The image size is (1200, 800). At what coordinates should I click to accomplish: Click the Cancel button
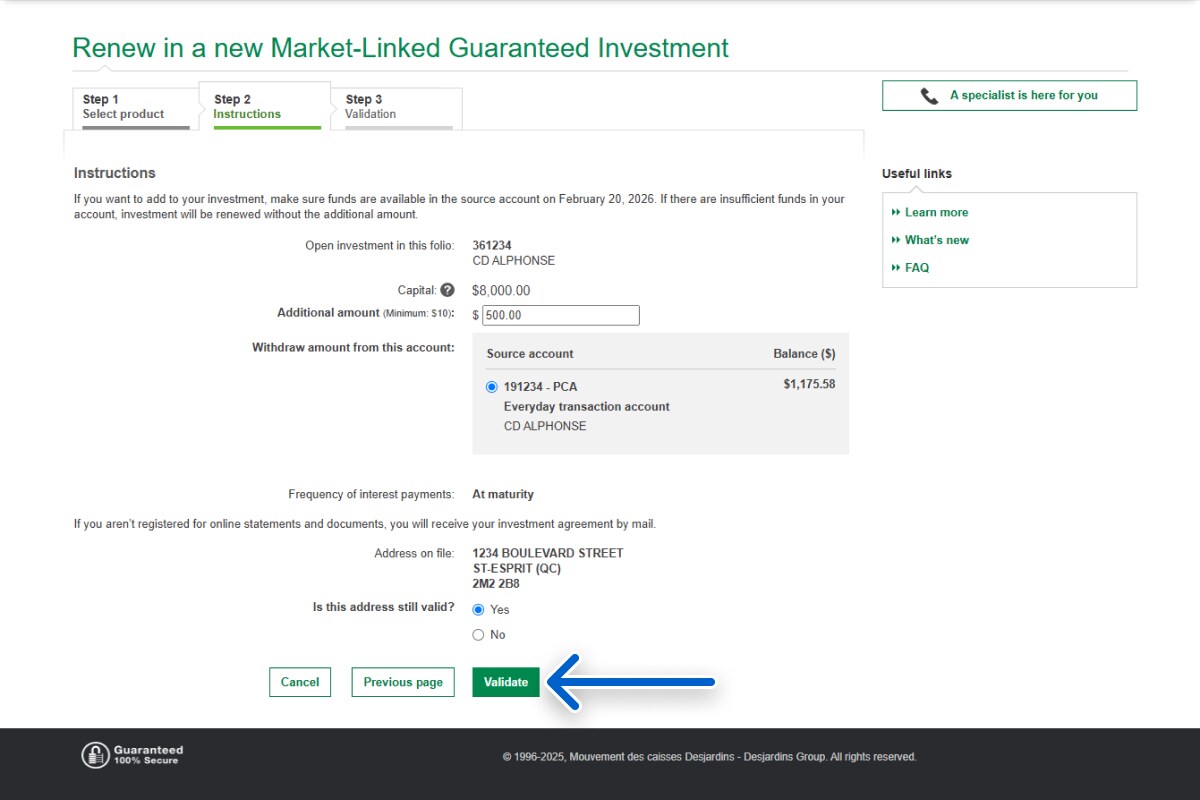(300, 682)
